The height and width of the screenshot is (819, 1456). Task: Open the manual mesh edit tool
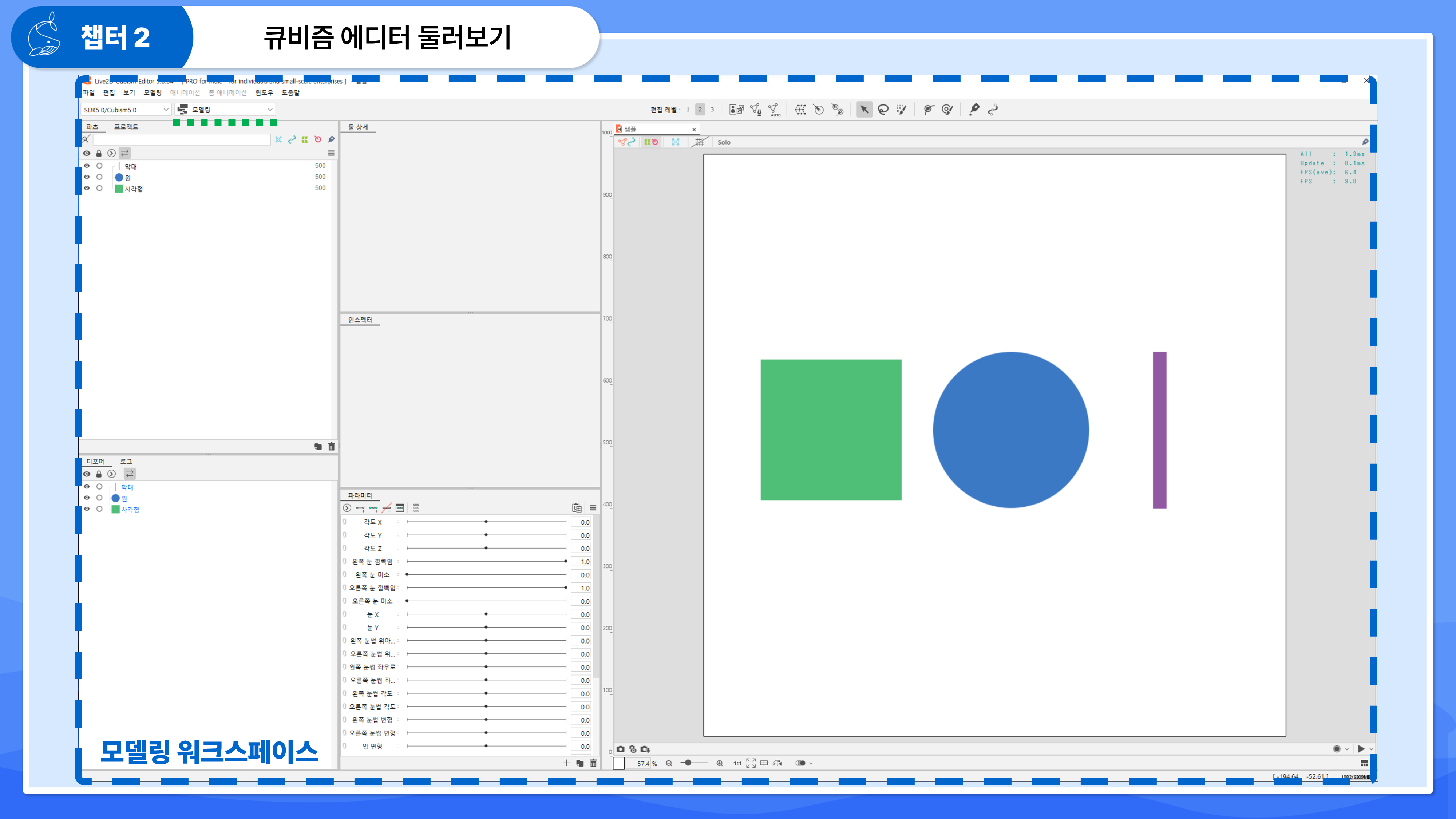(x=756, y=110)
